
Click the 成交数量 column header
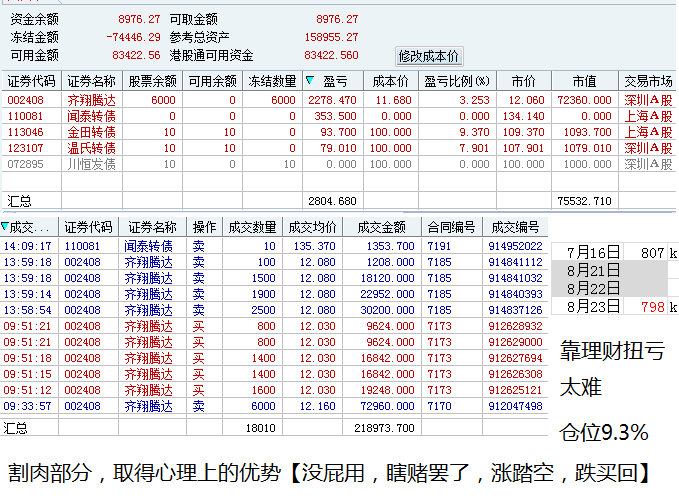coord(252,227)
